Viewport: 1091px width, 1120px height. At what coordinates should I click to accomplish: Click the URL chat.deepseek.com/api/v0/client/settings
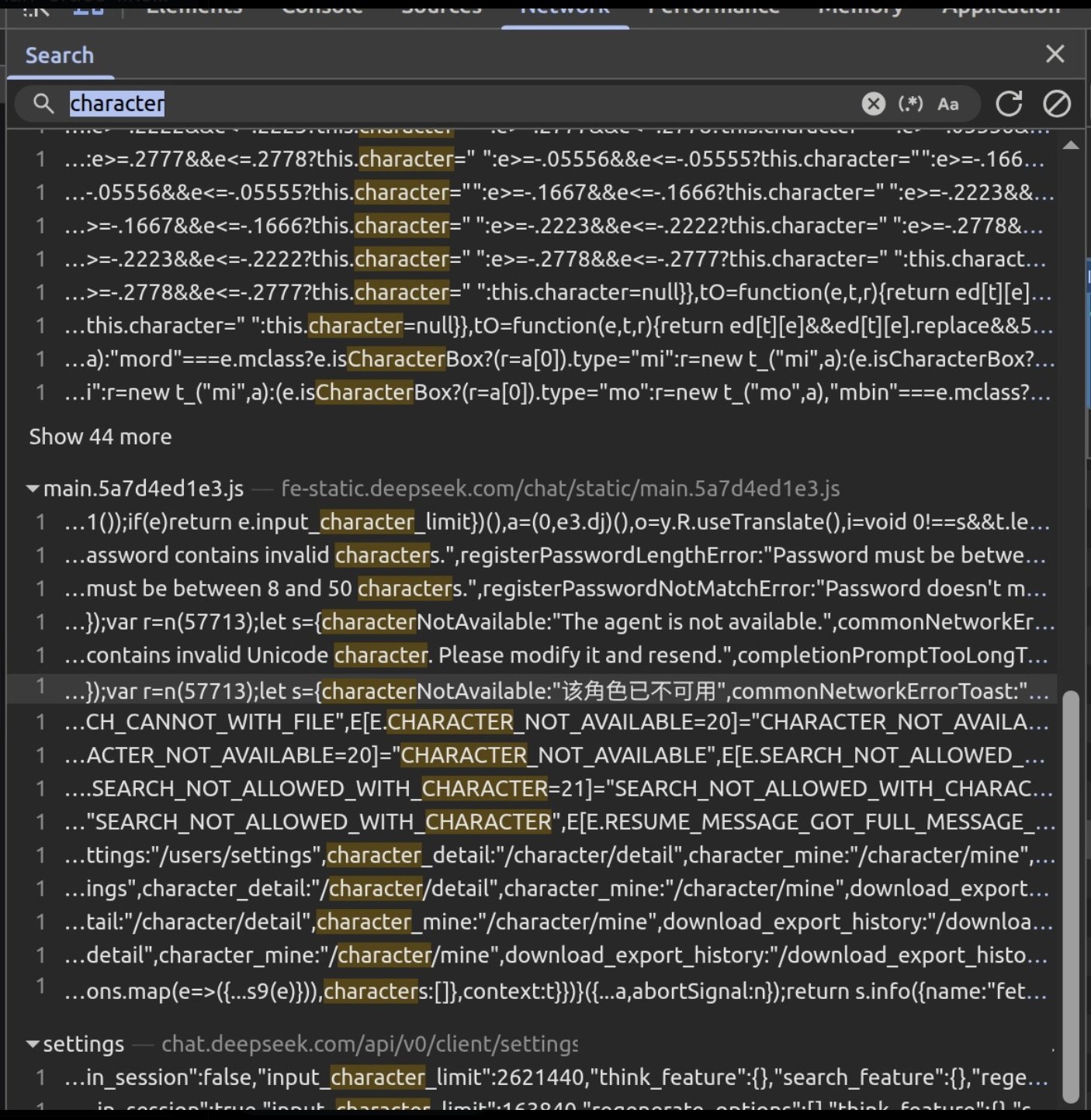point(369,1044)
